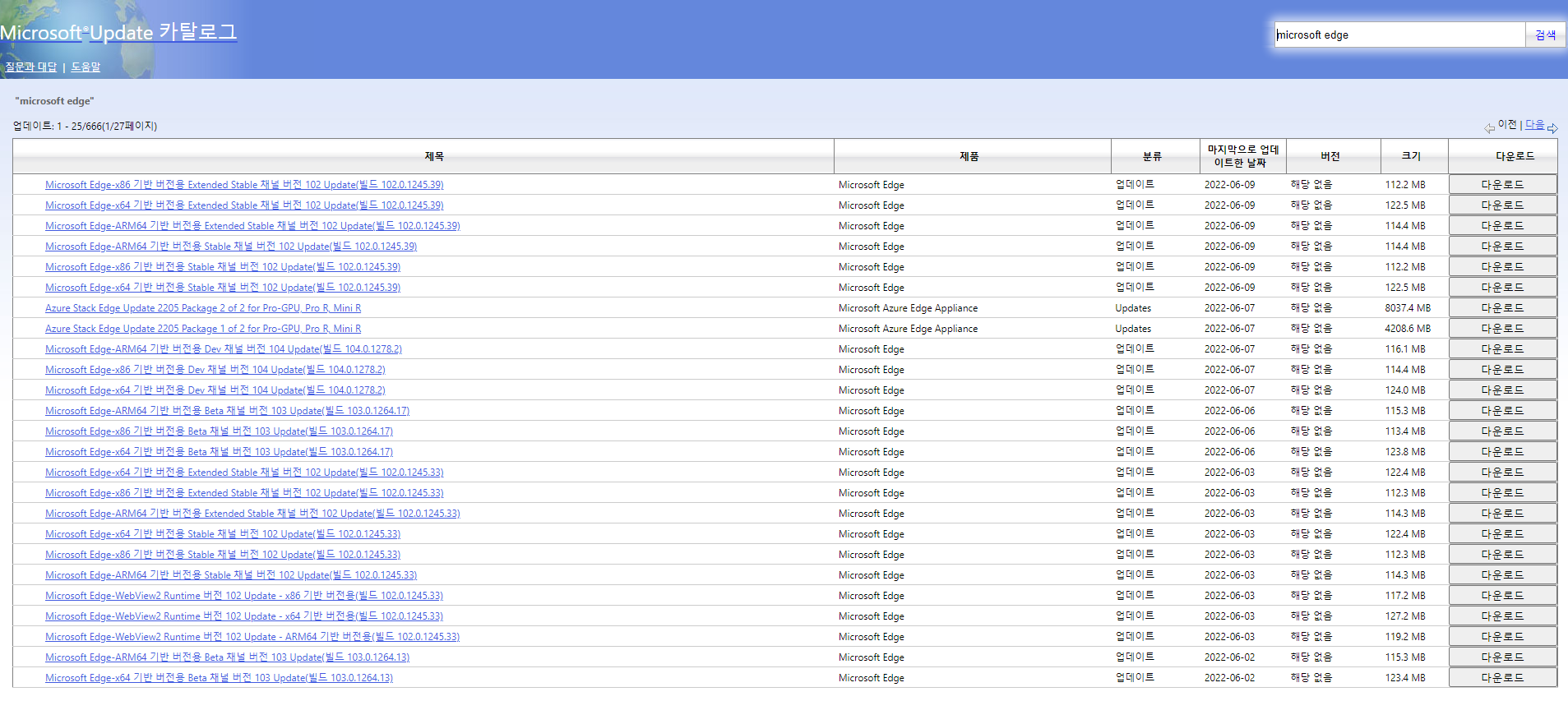Open Edge-x86 Beta 103.0.1264.17 update link
This screenshot has width=1568, height=701.
tap(219, 431)
